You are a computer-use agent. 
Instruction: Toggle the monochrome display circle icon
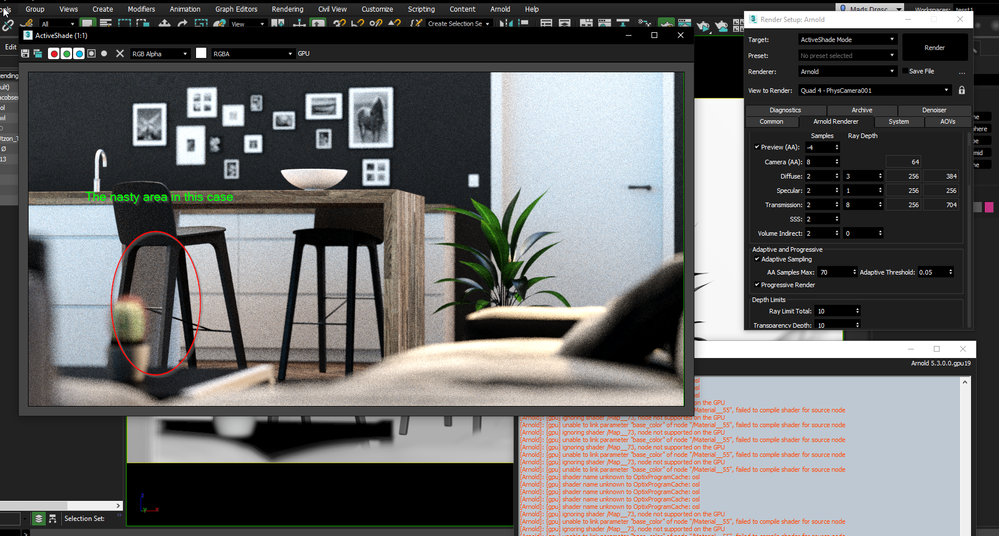(104, 54)
